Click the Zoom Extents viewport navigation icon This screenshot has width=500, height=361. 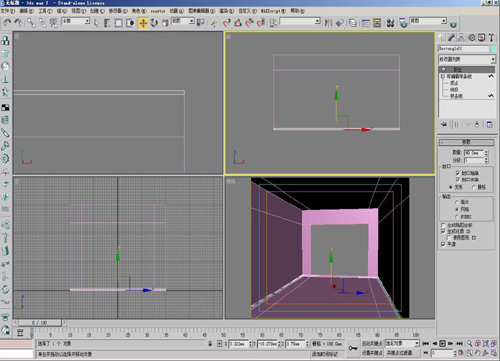coord(485,343)
